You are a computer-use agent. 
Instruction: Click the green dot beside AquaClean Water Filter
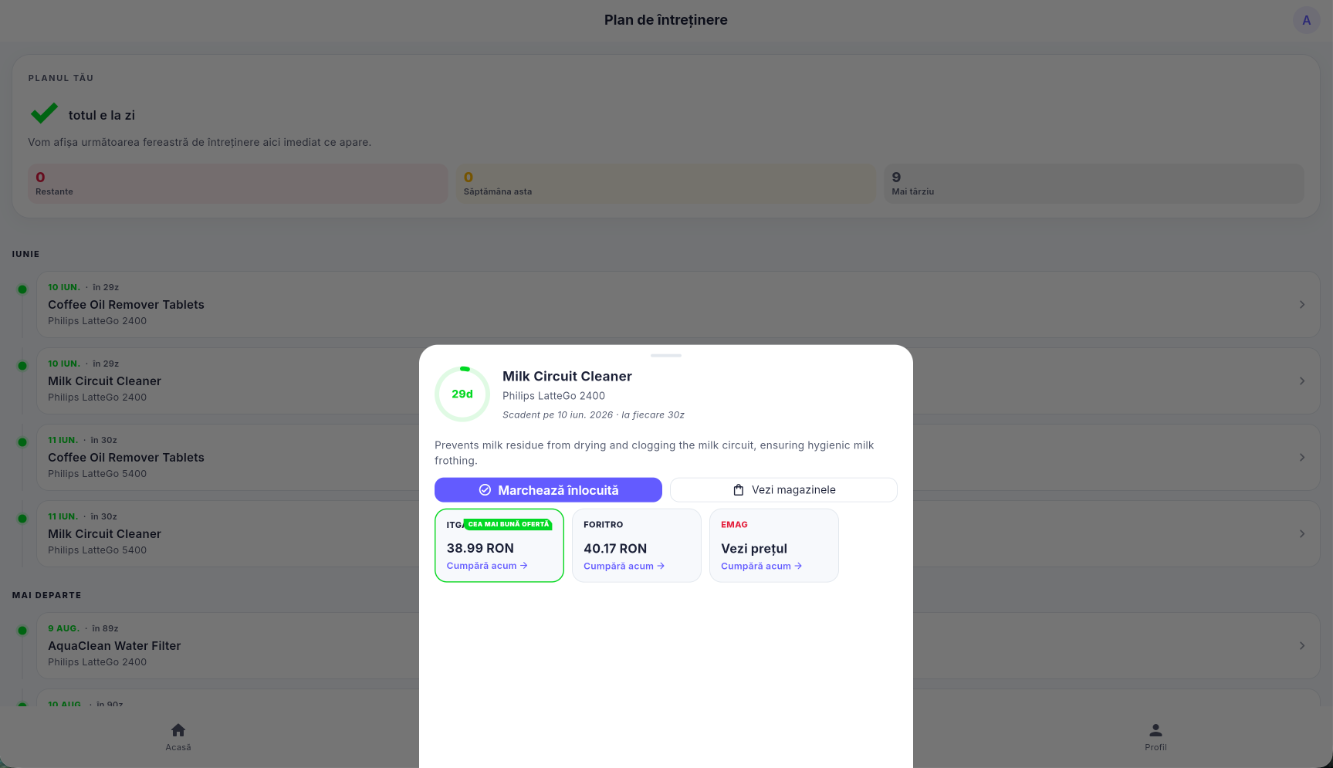[22, 630]
